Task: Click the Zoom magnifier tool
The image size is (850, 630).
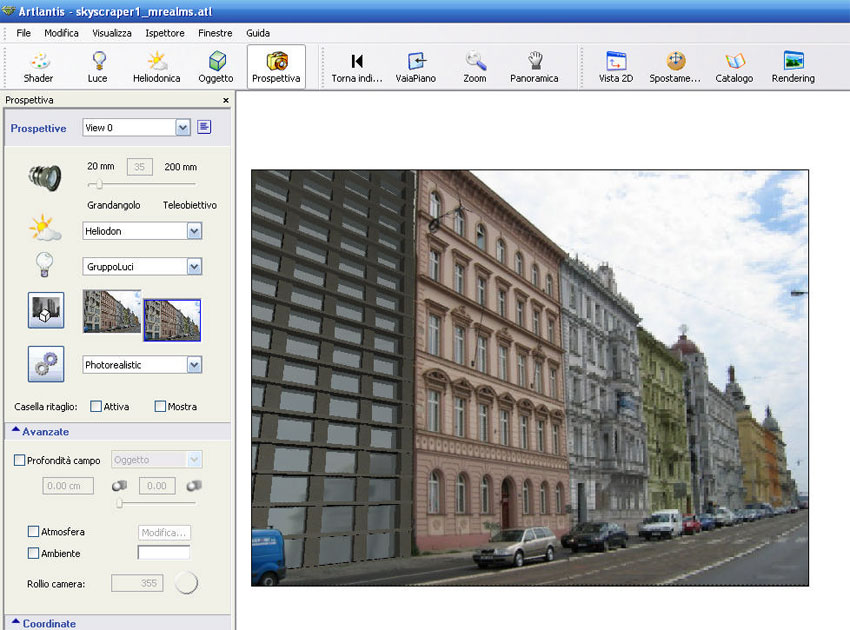Action: click(x=475, y=67)
